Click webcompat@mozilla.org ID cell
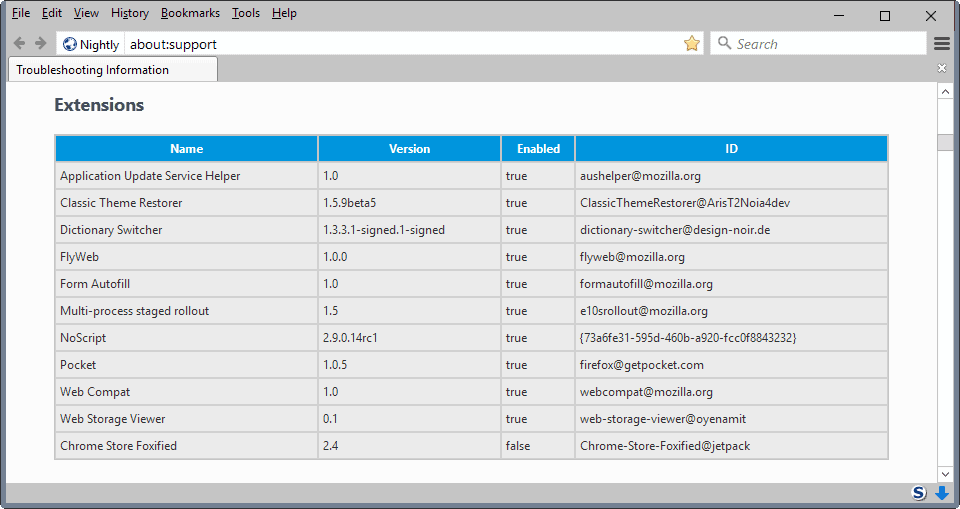 [732, 391]
